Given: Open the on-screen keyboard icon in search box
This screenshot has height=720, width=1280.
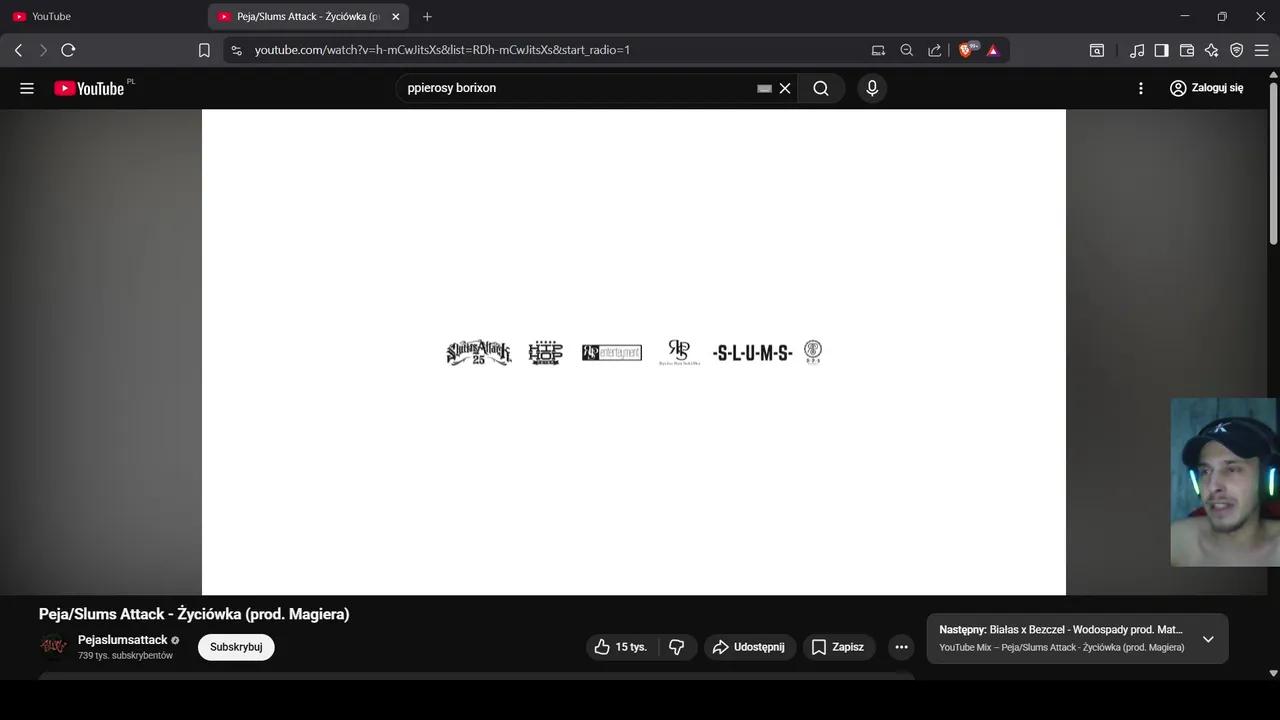Looking at the screenshot, I should (764, 88).
